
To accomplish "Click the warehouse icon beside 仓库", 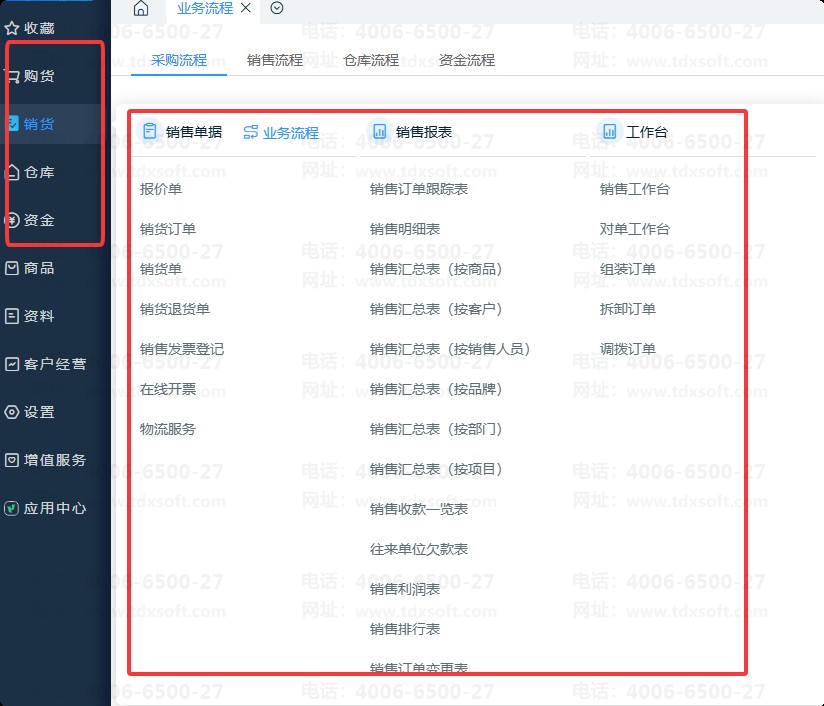I will point(13,172).
